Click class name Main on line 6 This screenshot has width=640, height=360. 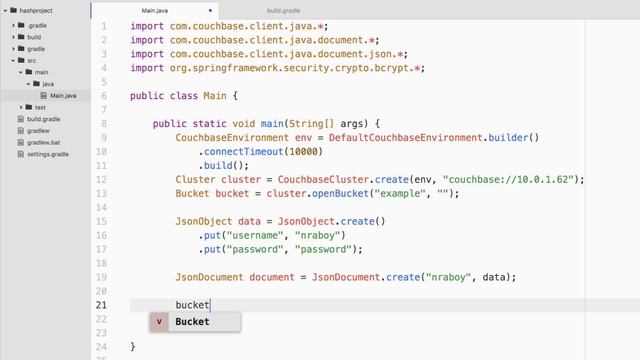(x=215, y=96)
